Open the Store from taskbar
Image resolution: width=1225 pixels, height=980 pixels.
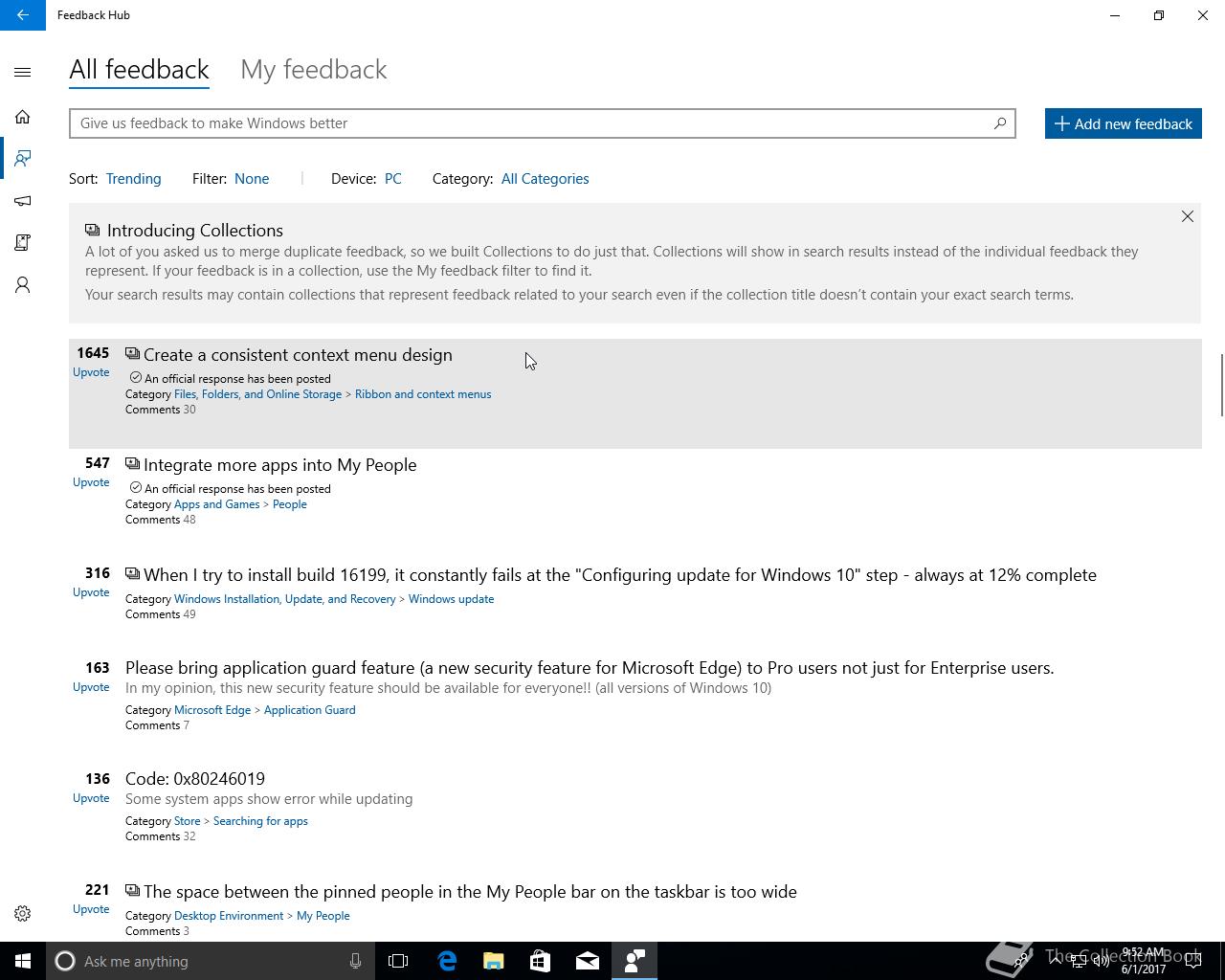tap(541, 961)
